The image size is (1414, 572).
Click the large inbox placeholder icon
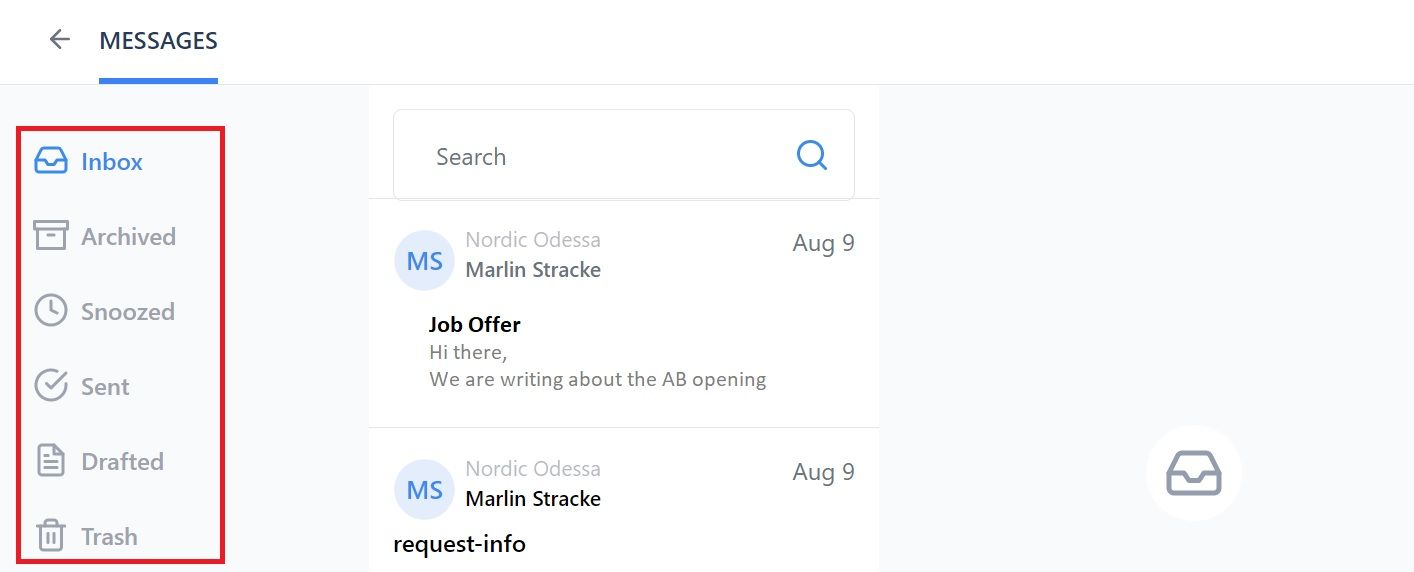1194,473
